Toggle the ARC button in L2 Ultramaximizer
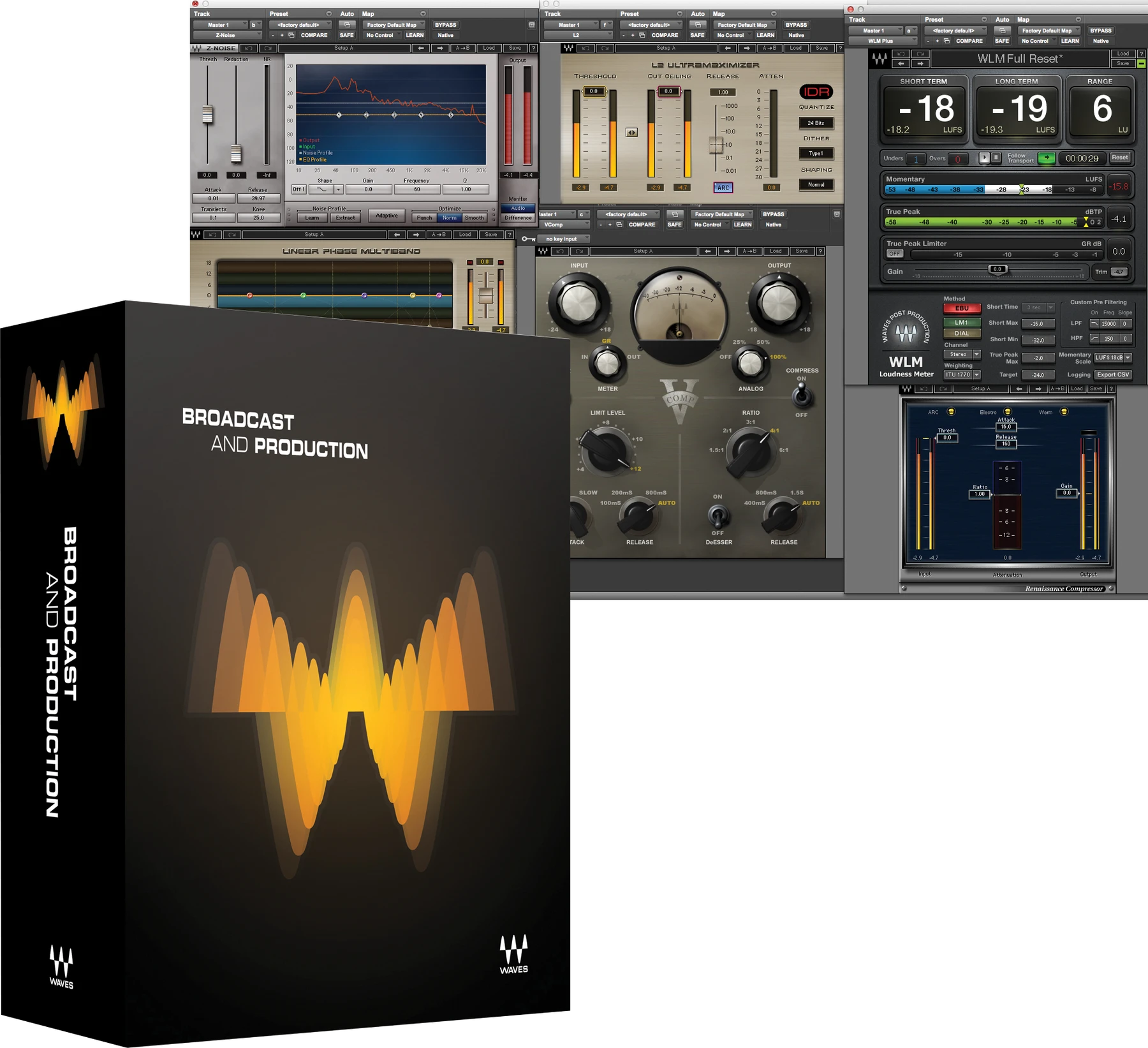Image resolution: width=1148 pixels, height=1048 pixels. point(723,188)
